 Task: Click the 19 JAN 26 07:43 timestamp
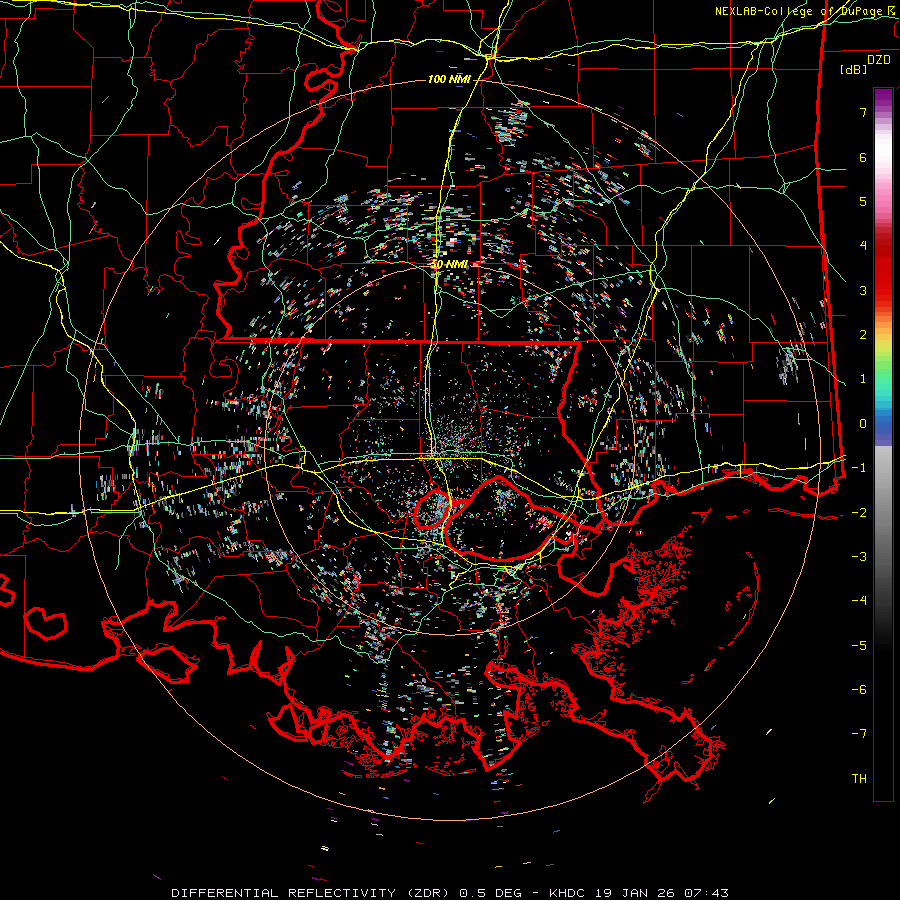tap(661, 893)
